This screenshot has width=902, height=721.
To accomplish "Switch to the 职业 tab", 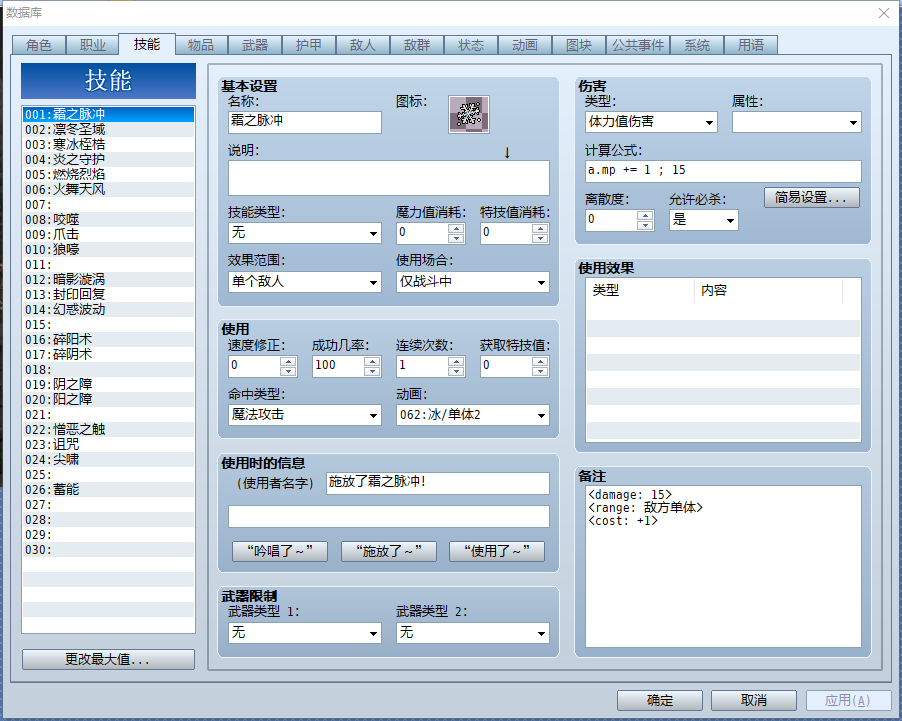I will click(93, 45).
